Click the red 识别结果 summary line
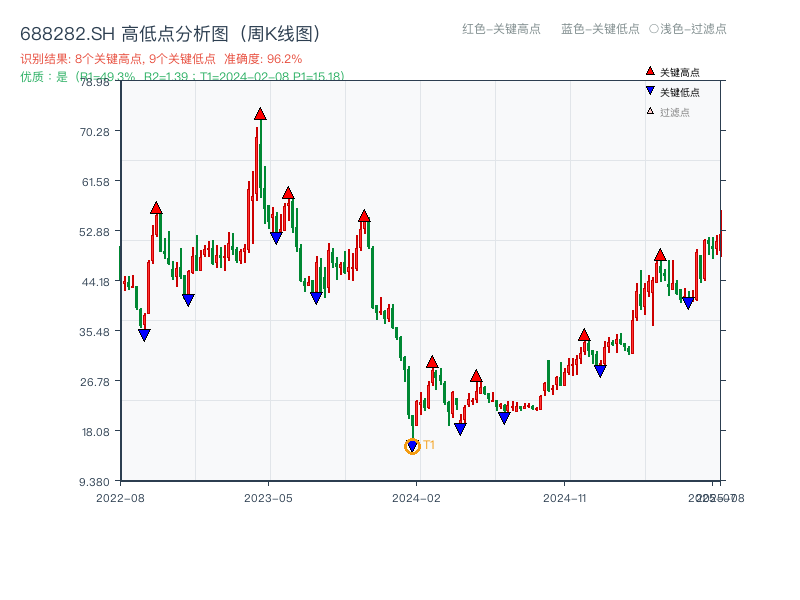 point(161,59)
